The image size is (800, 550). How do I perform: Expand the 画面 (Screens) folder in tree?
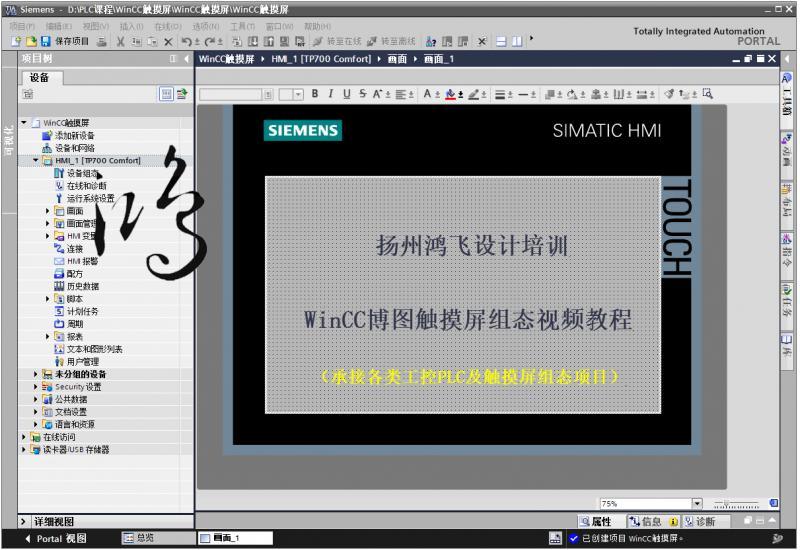click(x=47, y=211)
